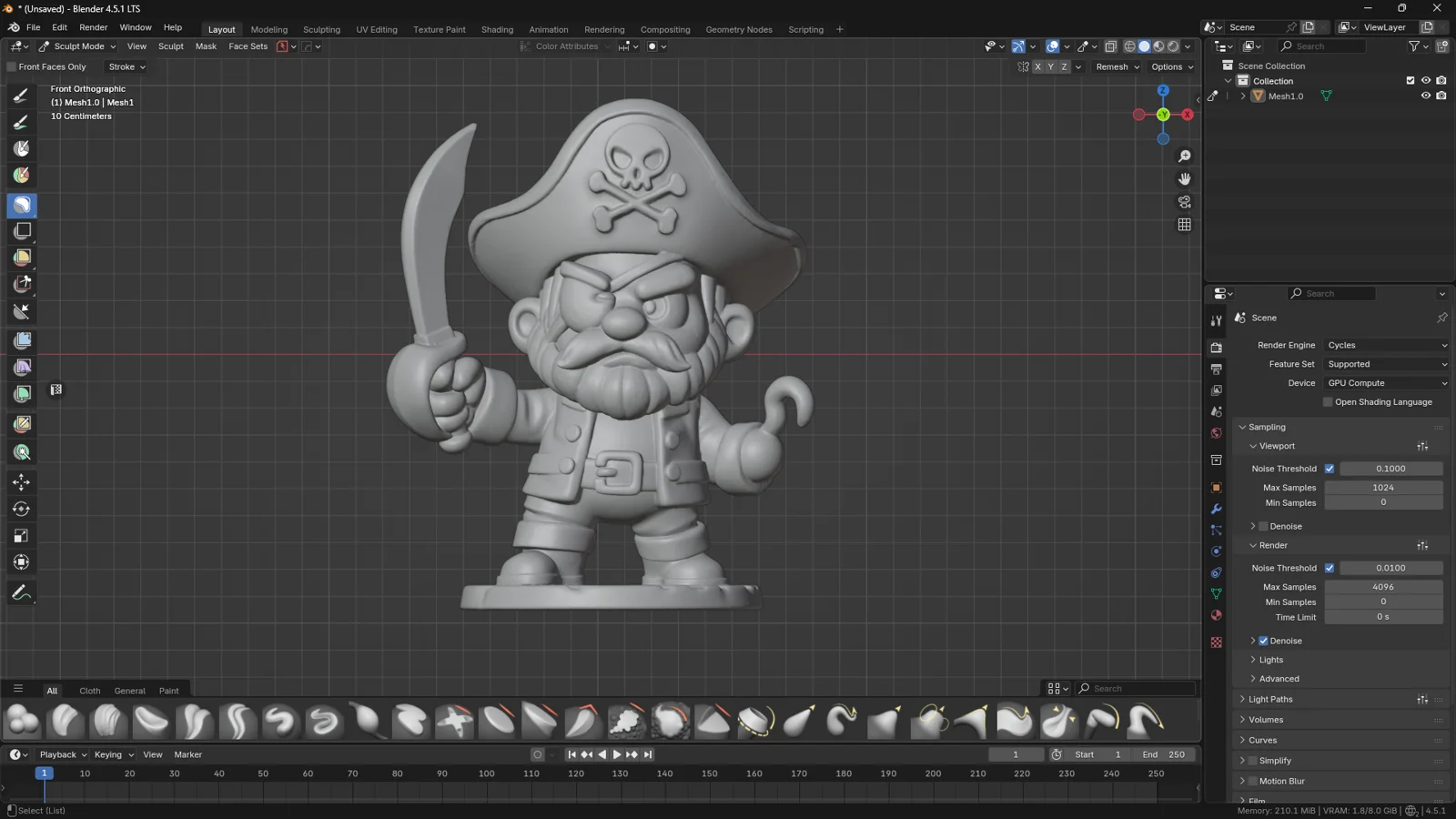This screenshot has height=819, width=1456.
Task: Toggle viewport Noise Threshold checkbox
Action: pyautogui.click(x=1330, y=469)
